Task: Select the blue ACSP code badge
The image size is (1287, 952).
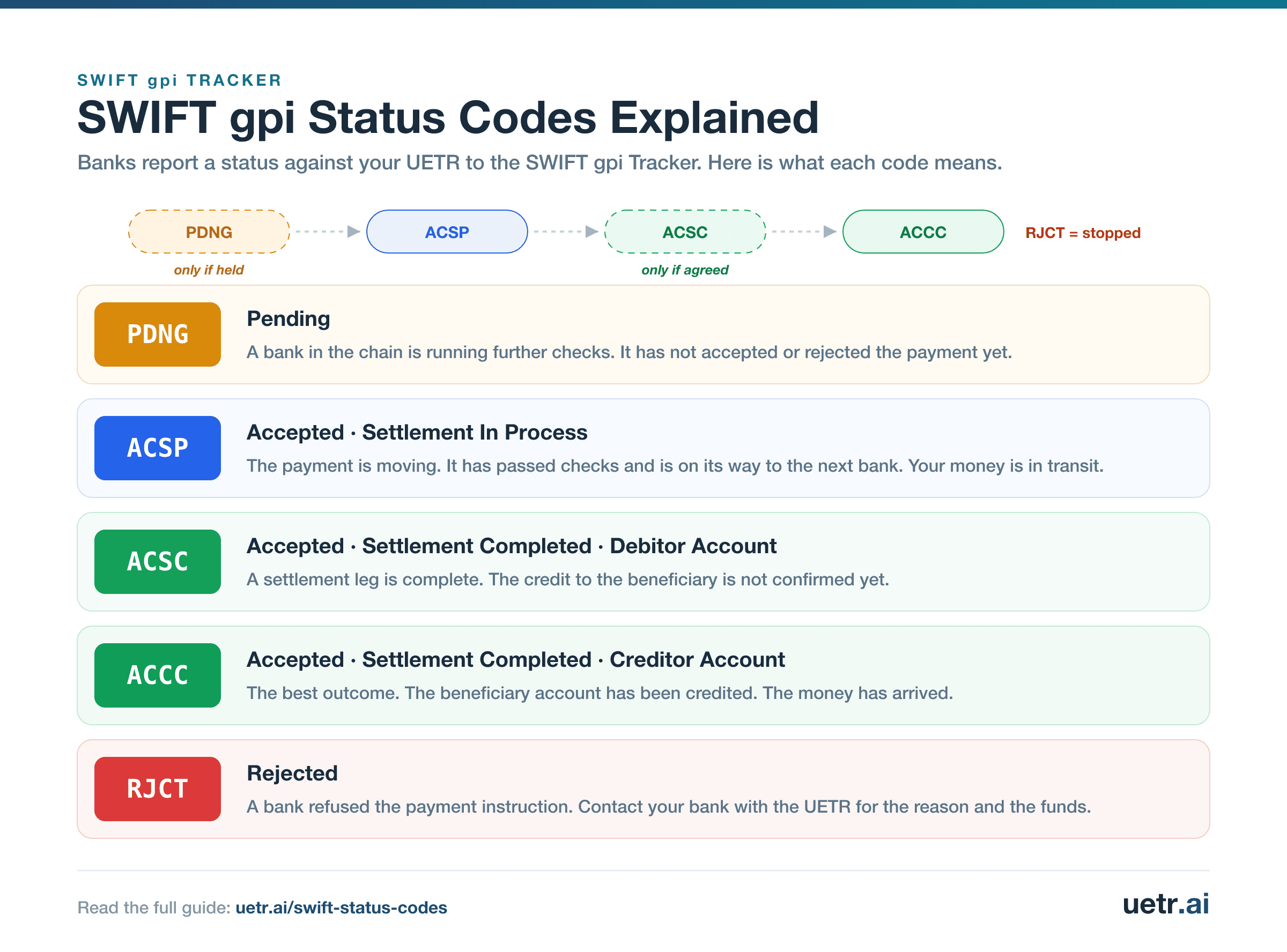Action: (x=157, y=448)
